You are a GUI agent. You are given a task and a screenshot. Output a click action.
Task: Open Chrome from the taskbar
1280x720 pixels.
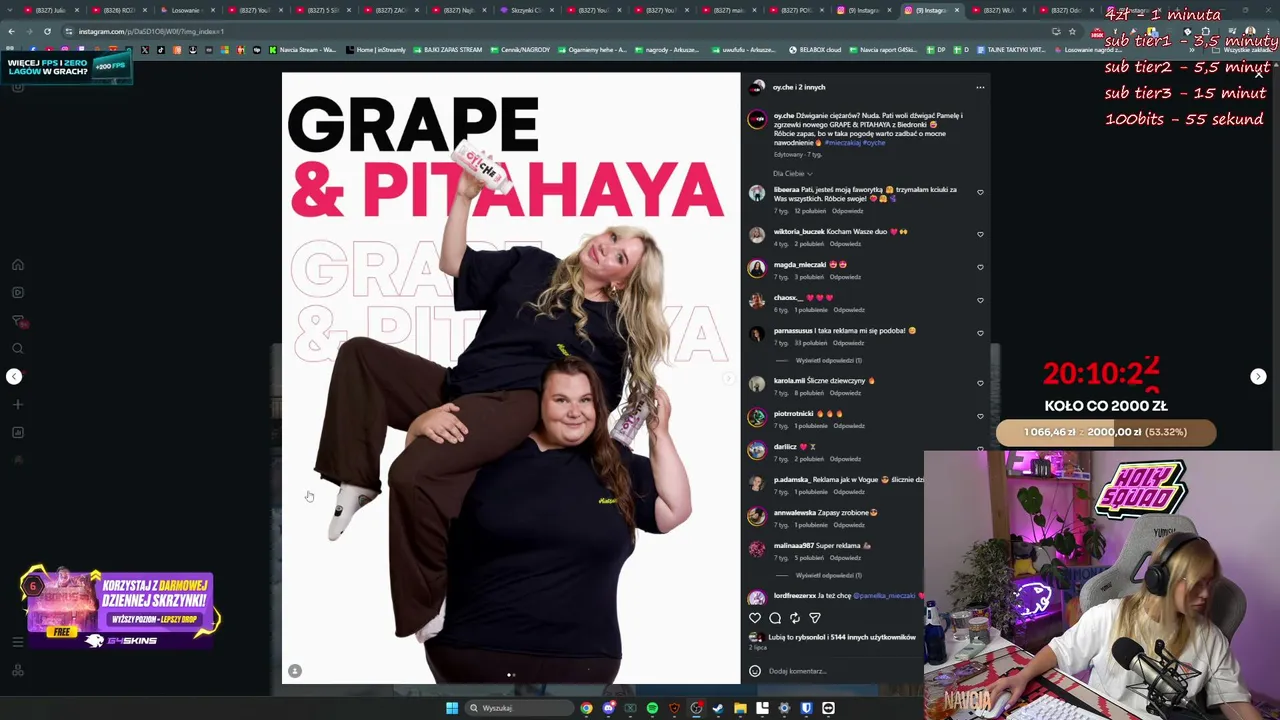pos(586,708)
